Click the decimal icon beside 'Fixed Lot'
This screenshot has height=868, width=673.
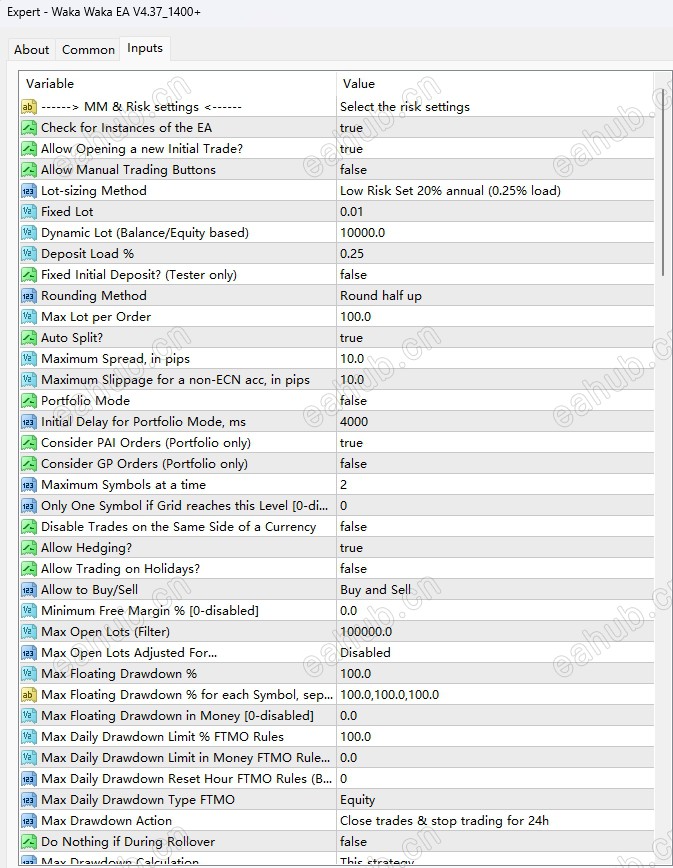pos(29,212)
